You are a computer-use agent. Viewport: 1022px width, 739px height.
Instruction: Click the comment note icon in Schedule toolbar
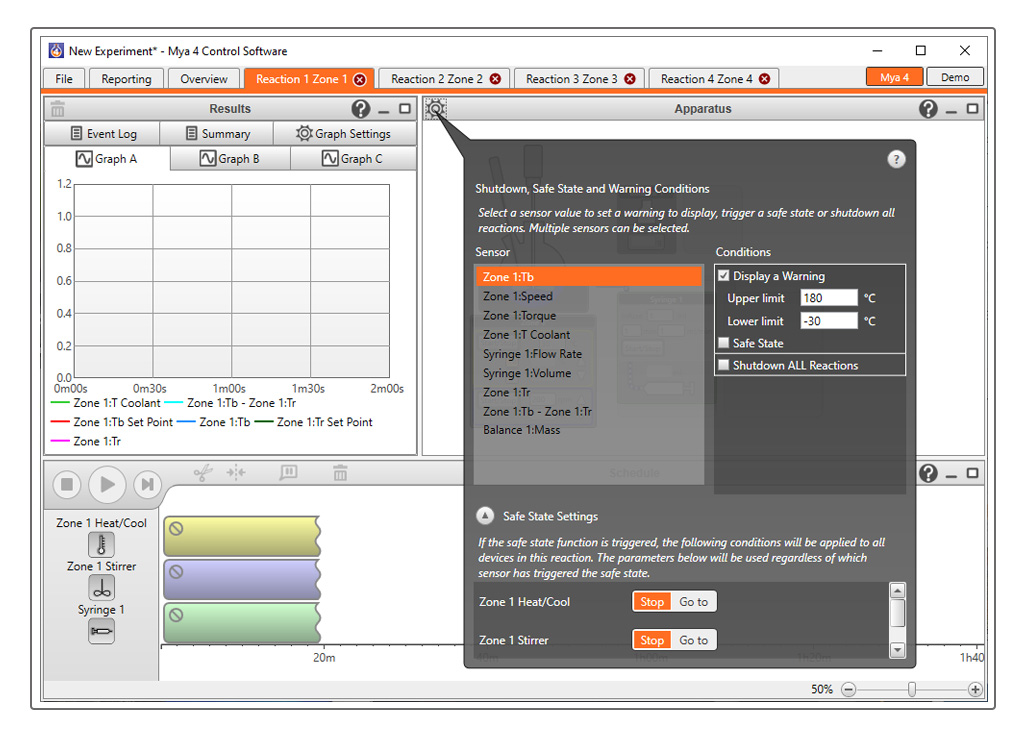(288, 472)
